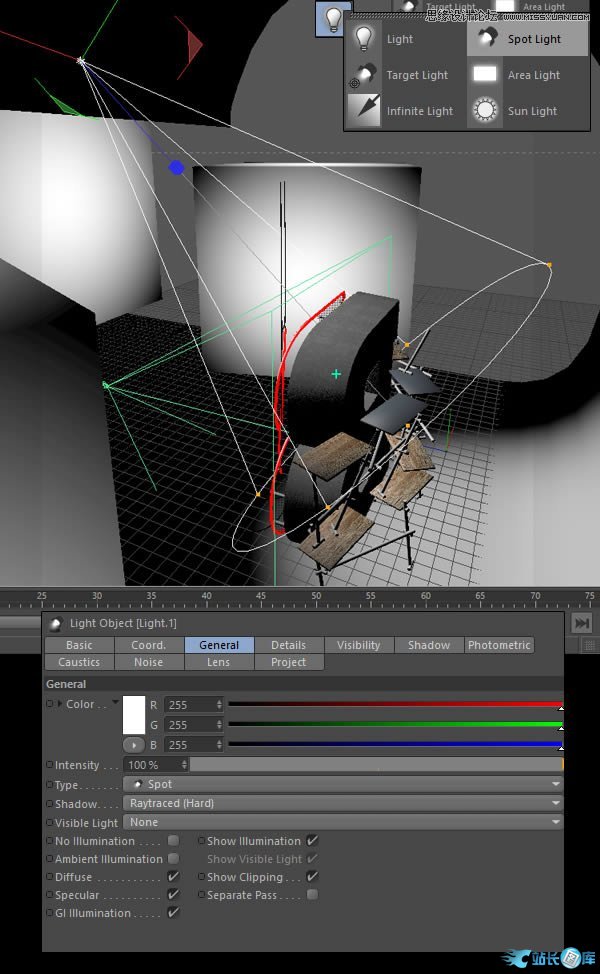This screenshot has width=600, height=974.
Task: Enable the No Illumination checkbox
Action: click(x=174, y=841)
